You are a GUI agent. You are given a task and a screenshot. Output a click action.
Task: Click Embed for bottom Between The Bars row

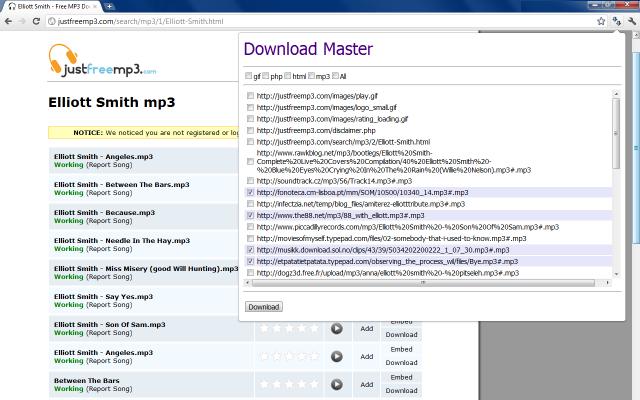click(401, 377)
